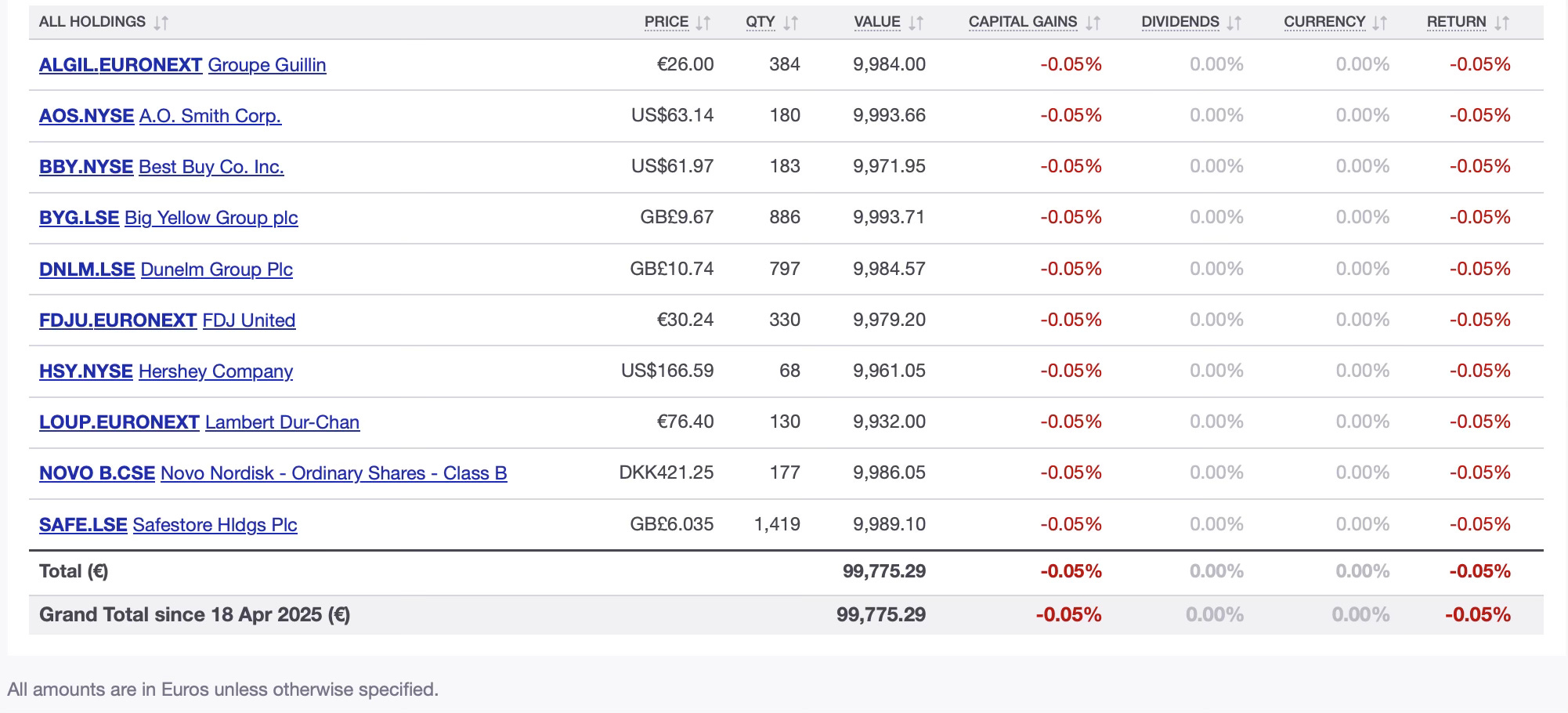Click sort arrows next to Currency
Screen dimensions: 1568x713
click(x=1380, y=23)
